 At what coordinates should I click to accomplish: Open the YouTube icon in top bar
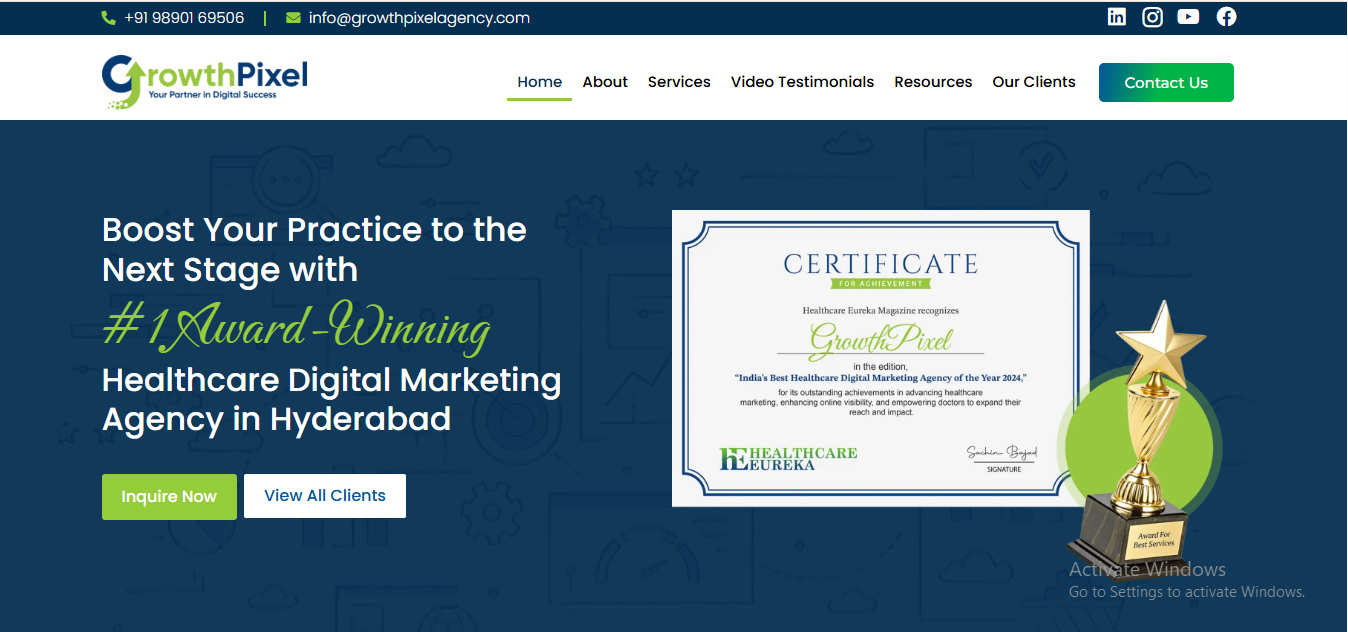(1188, 17)
